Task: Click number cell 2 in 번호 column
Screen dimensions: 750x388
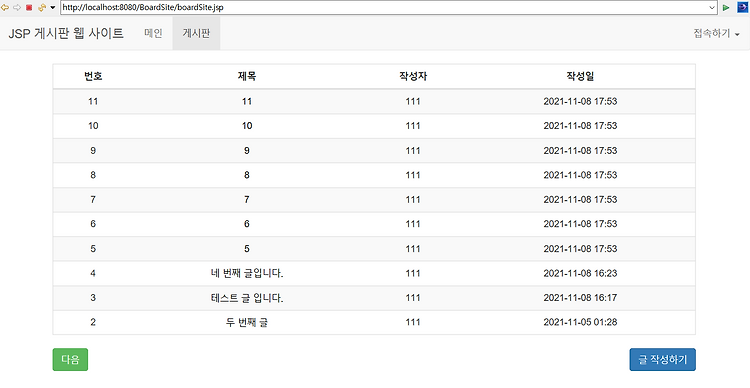Action: (93, 322)
